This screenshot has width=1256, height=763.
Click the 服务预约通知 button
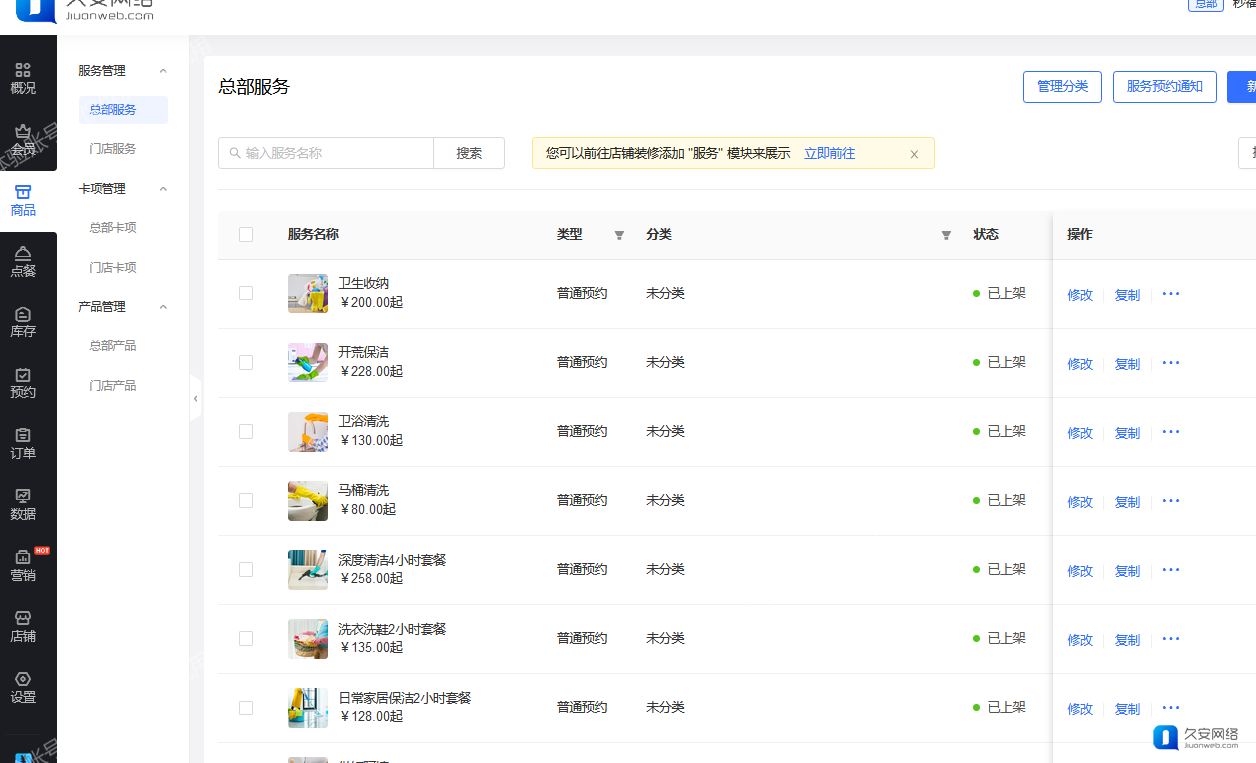coord(1165,87)
